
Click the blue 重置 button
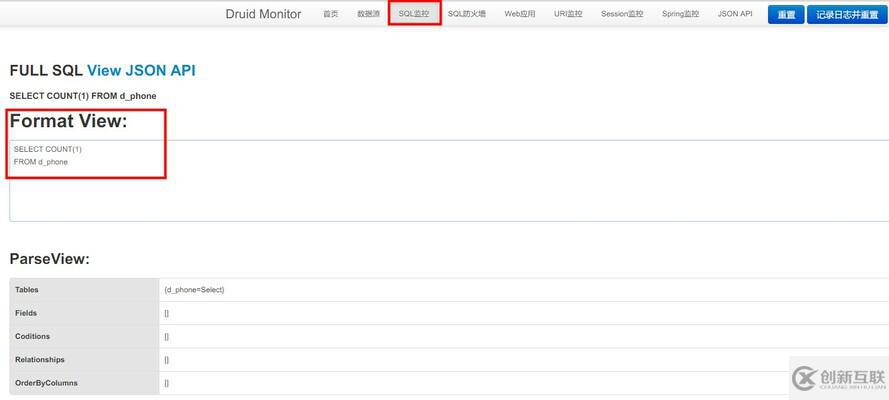coord(786,15)
